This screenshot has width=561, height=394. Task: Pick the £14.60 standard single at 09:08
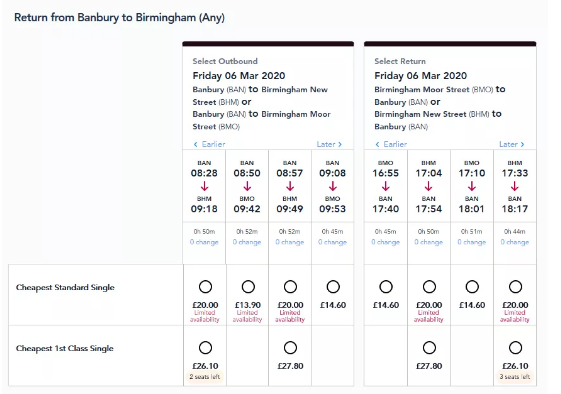point(333,287)
